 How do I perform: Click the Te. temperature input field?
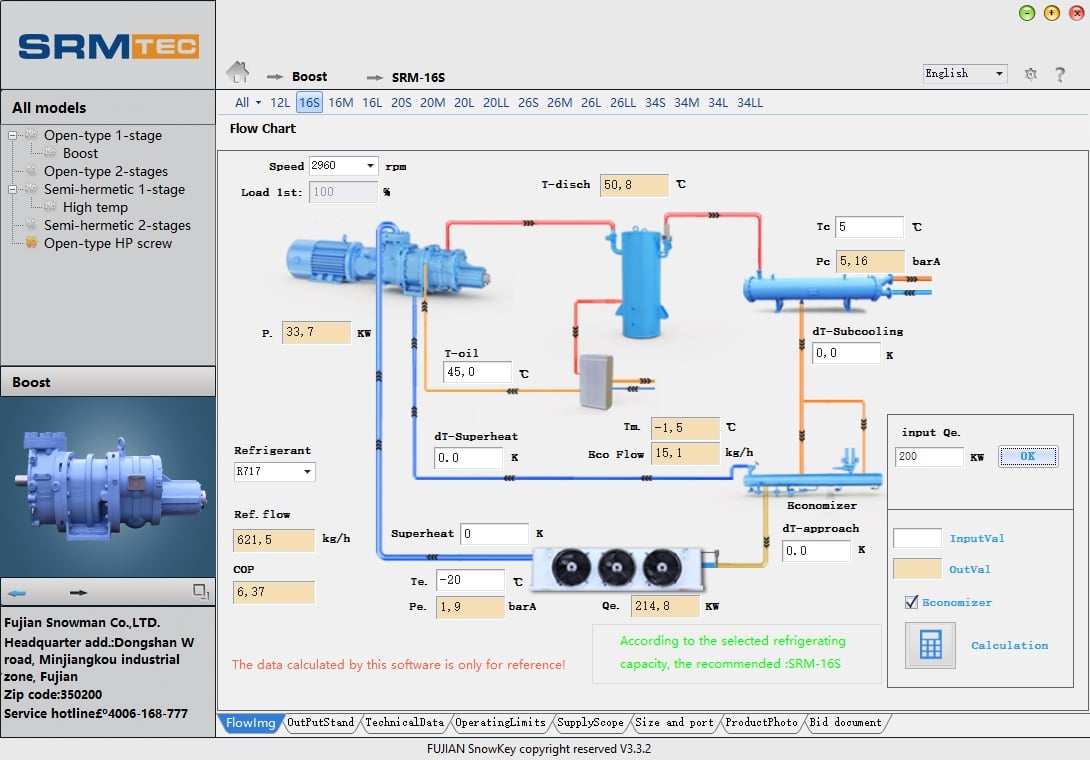tap(470, 580)
